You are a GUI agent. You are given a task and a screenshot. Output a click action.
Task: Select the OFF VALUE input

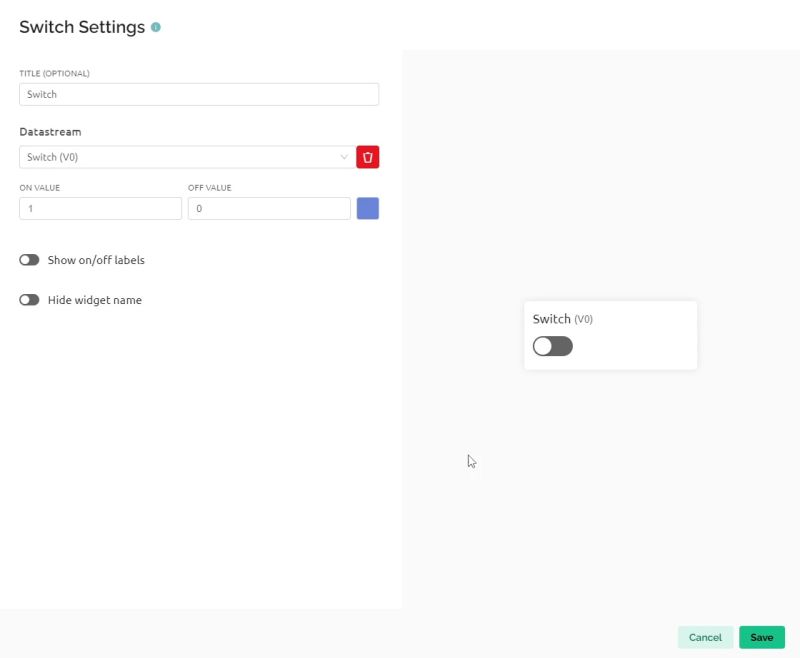tap(268, 208)
